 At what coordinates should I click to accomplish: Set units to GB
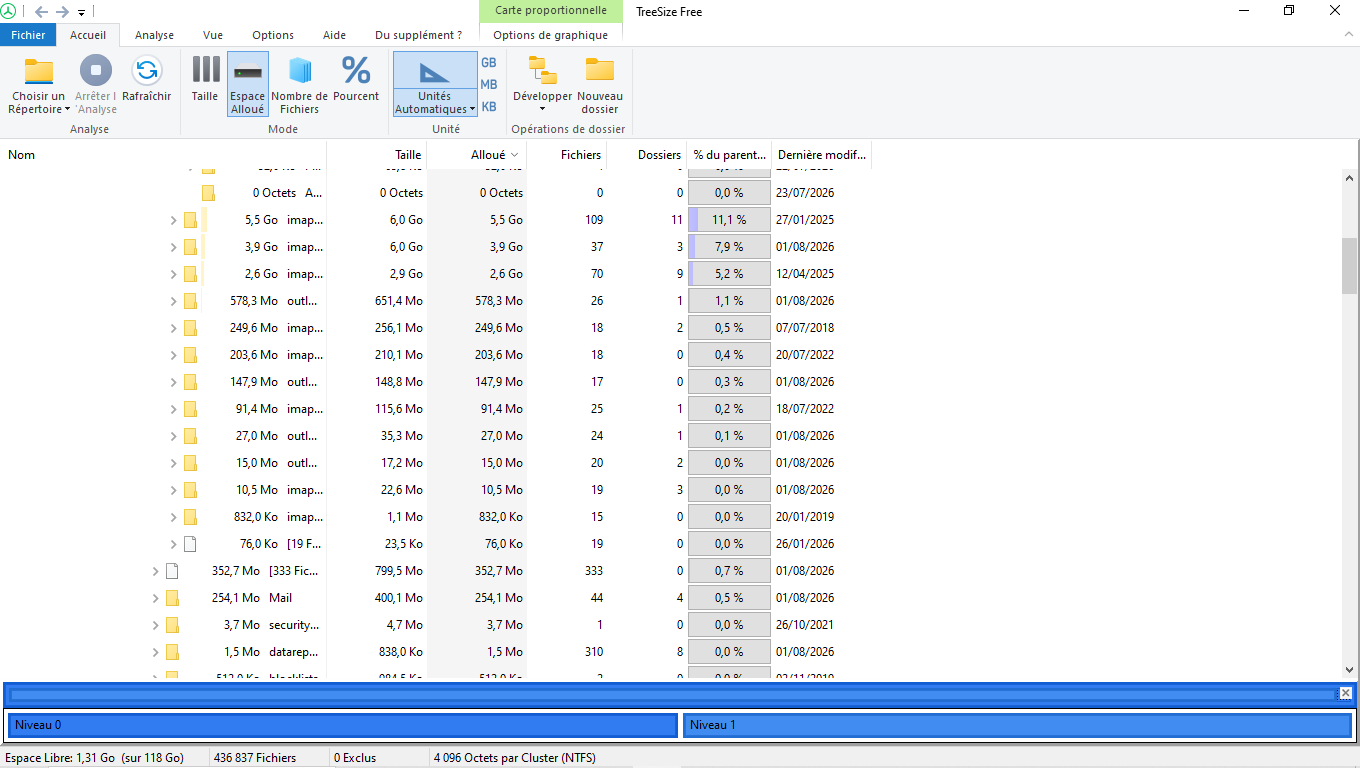click(489, 62)
